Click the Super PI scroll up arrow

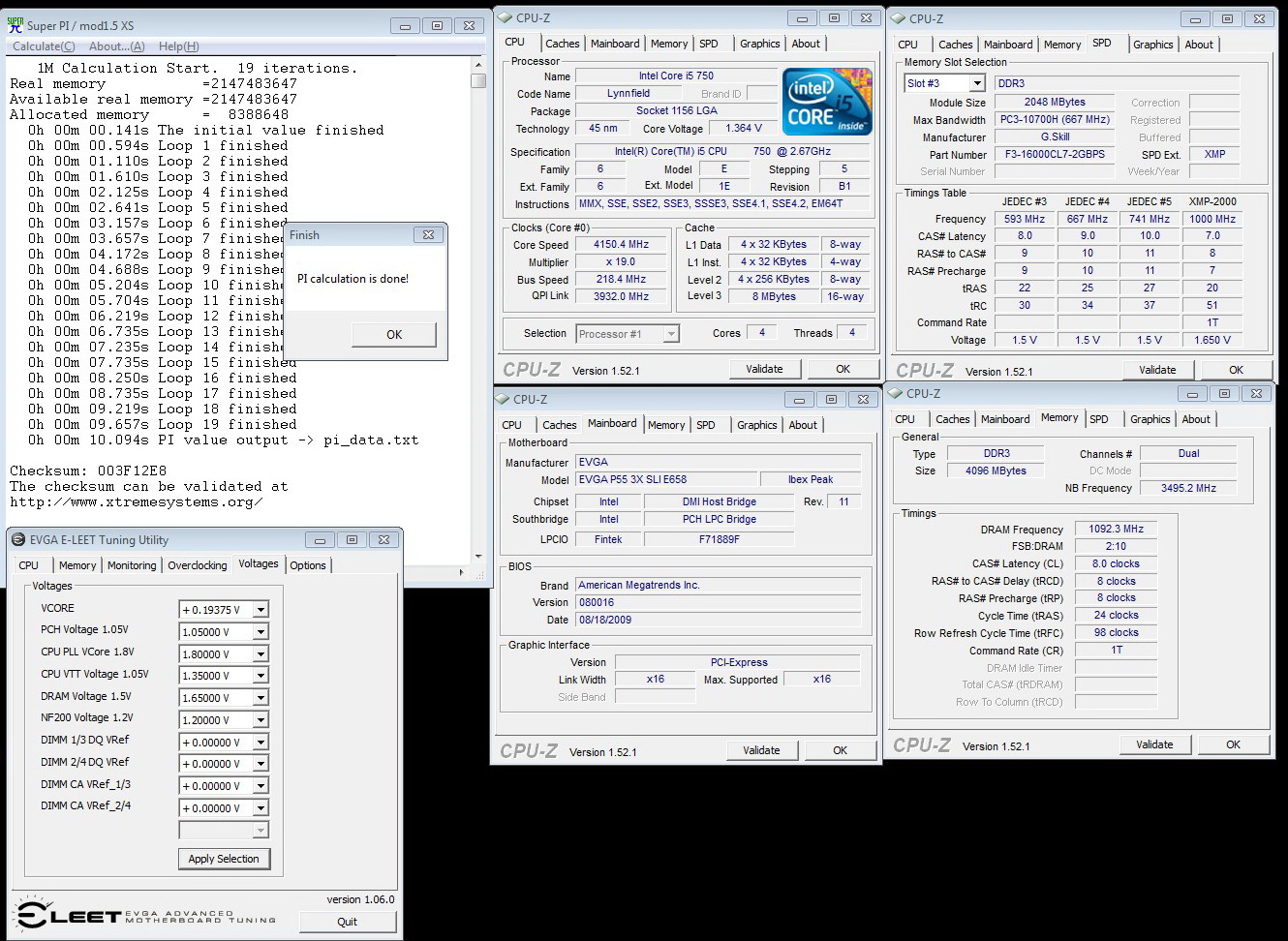tap(478, 66)
